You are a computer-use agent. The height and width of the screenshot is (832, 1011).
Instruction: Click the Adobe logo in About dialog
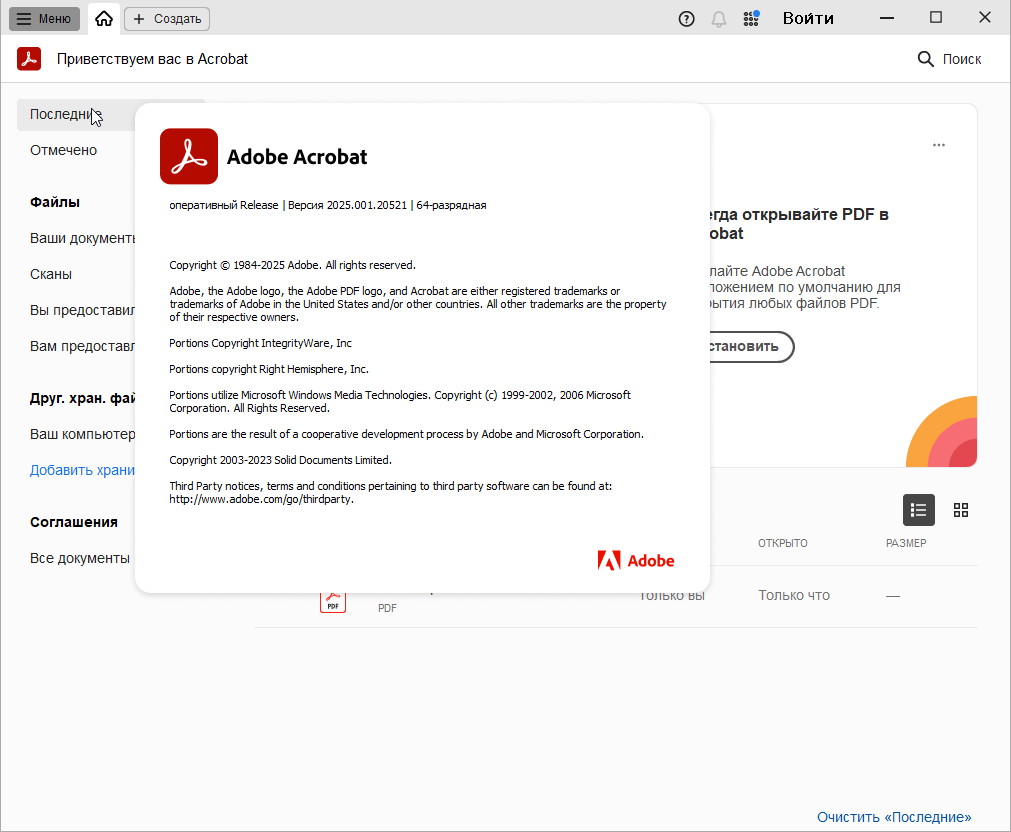tap(636, 560)
